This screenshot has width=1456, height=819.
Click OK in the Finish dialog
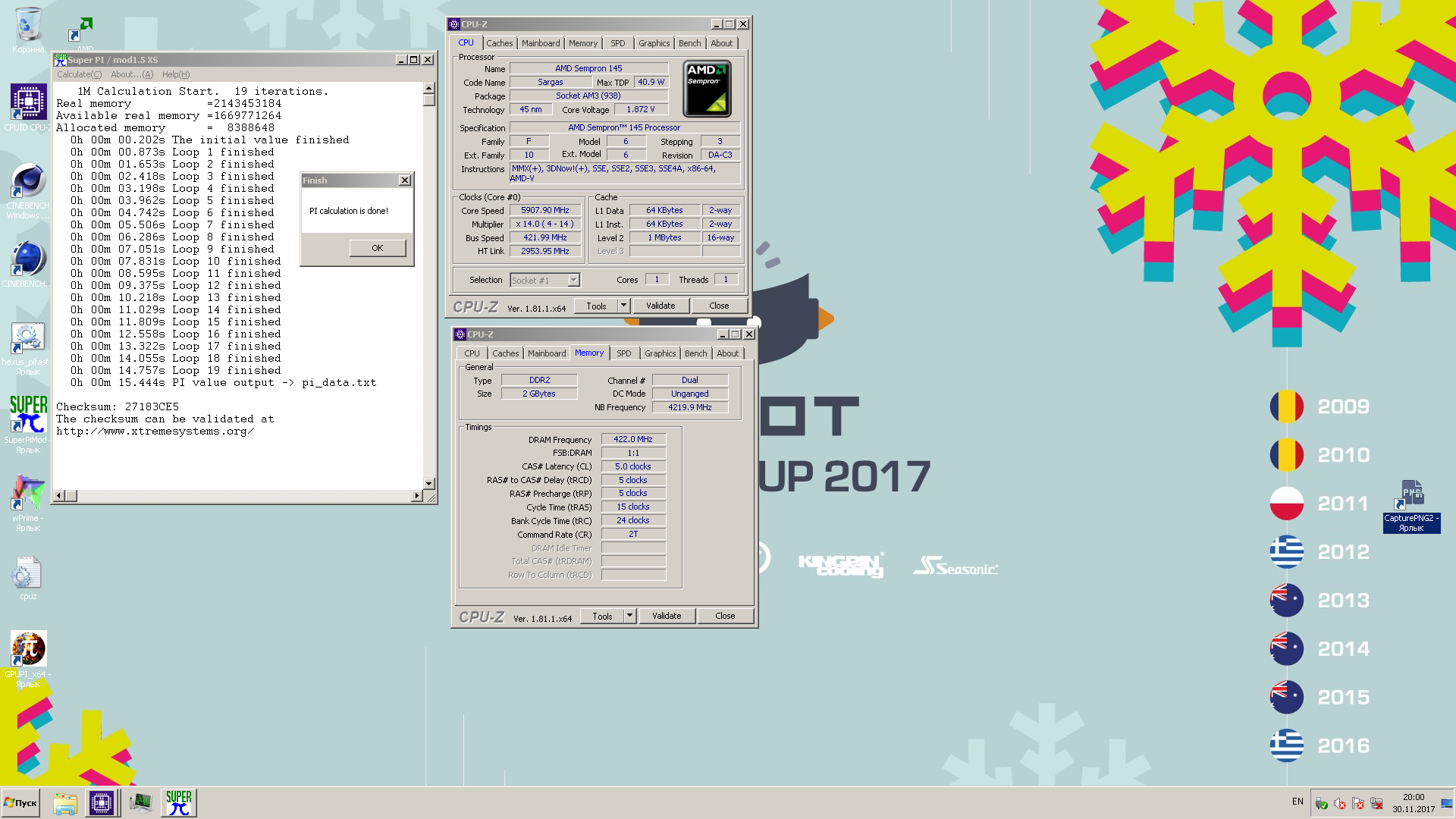coord(378,248)
